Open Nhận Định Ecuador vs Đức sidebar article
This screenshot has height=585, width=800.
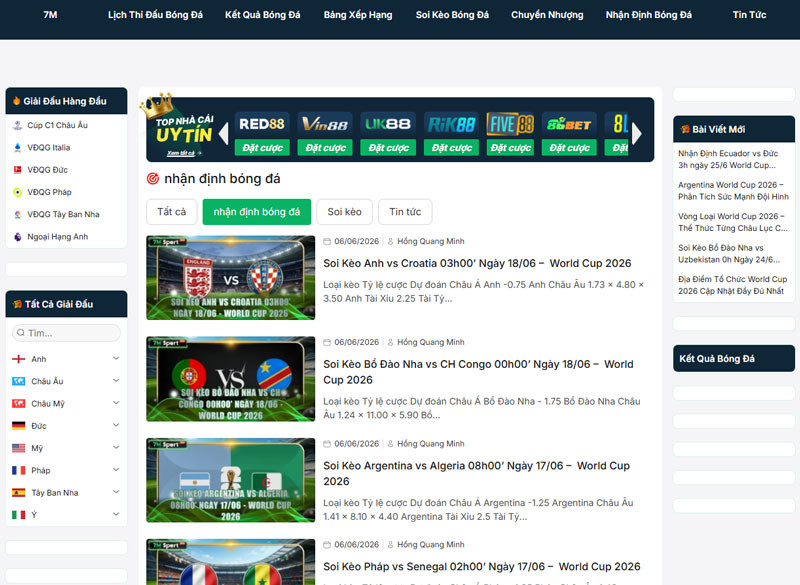tap(728, 159)
